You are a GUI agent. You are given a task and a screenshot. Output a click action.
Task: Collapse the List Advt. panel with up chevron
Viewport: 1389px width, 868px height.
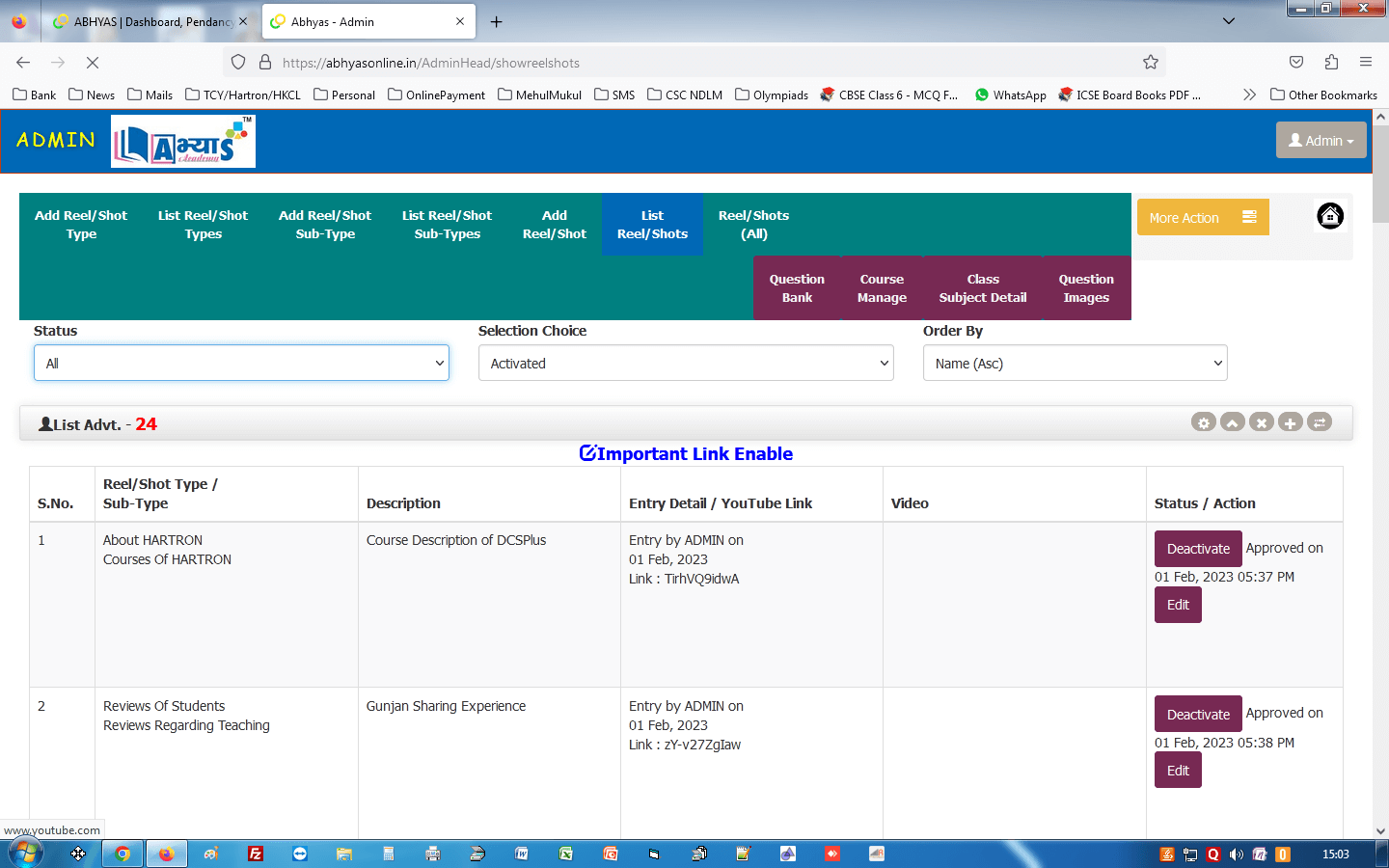pyautogui.click(x=1232, y=422)
